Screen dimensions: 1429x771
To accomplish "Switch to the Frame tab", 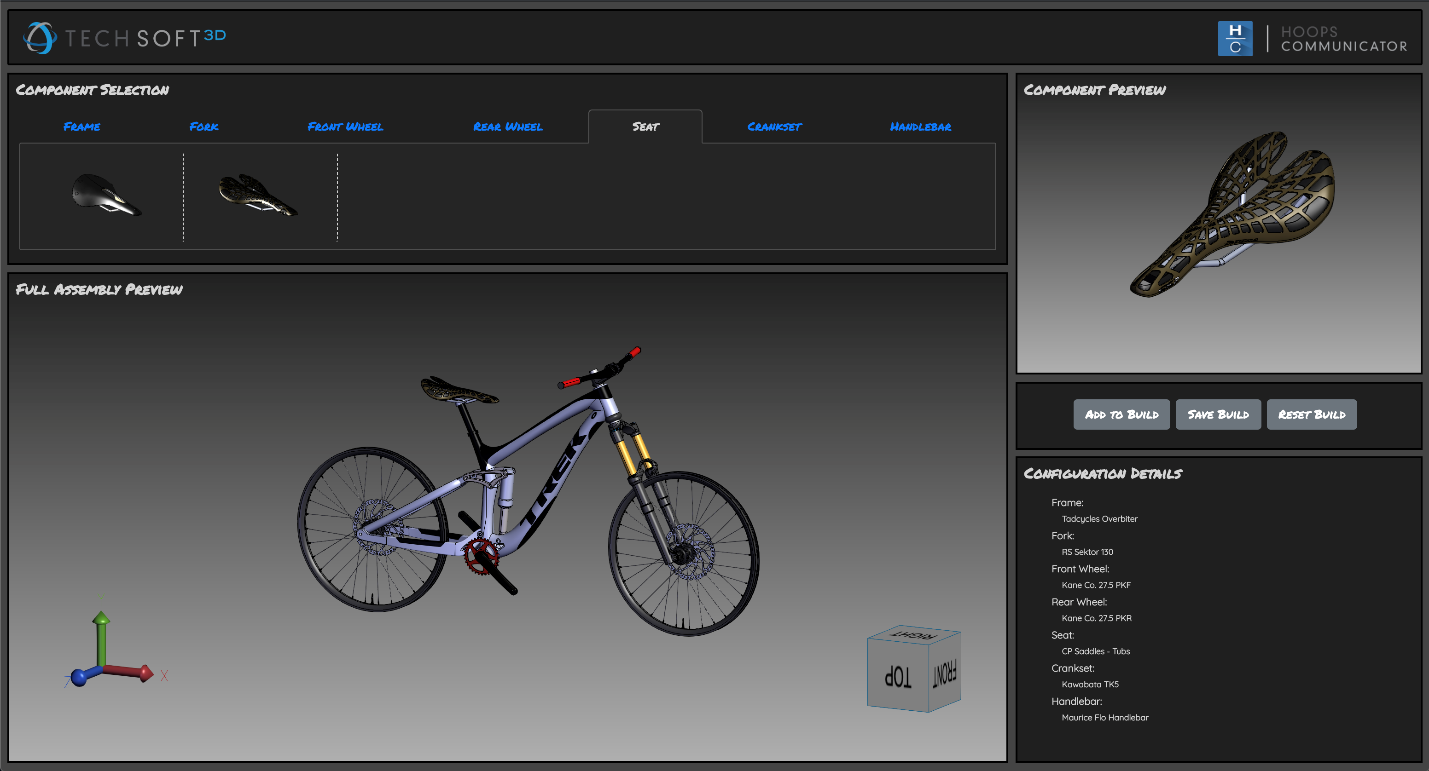I will pos(81,127).
